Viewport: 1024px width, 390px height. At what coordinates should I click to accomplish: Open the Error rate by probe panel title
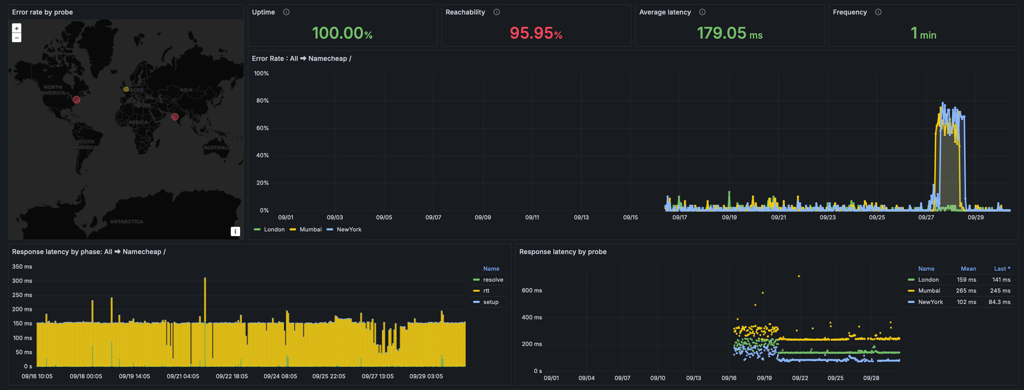pyautogui.click(x=42, y=12)
